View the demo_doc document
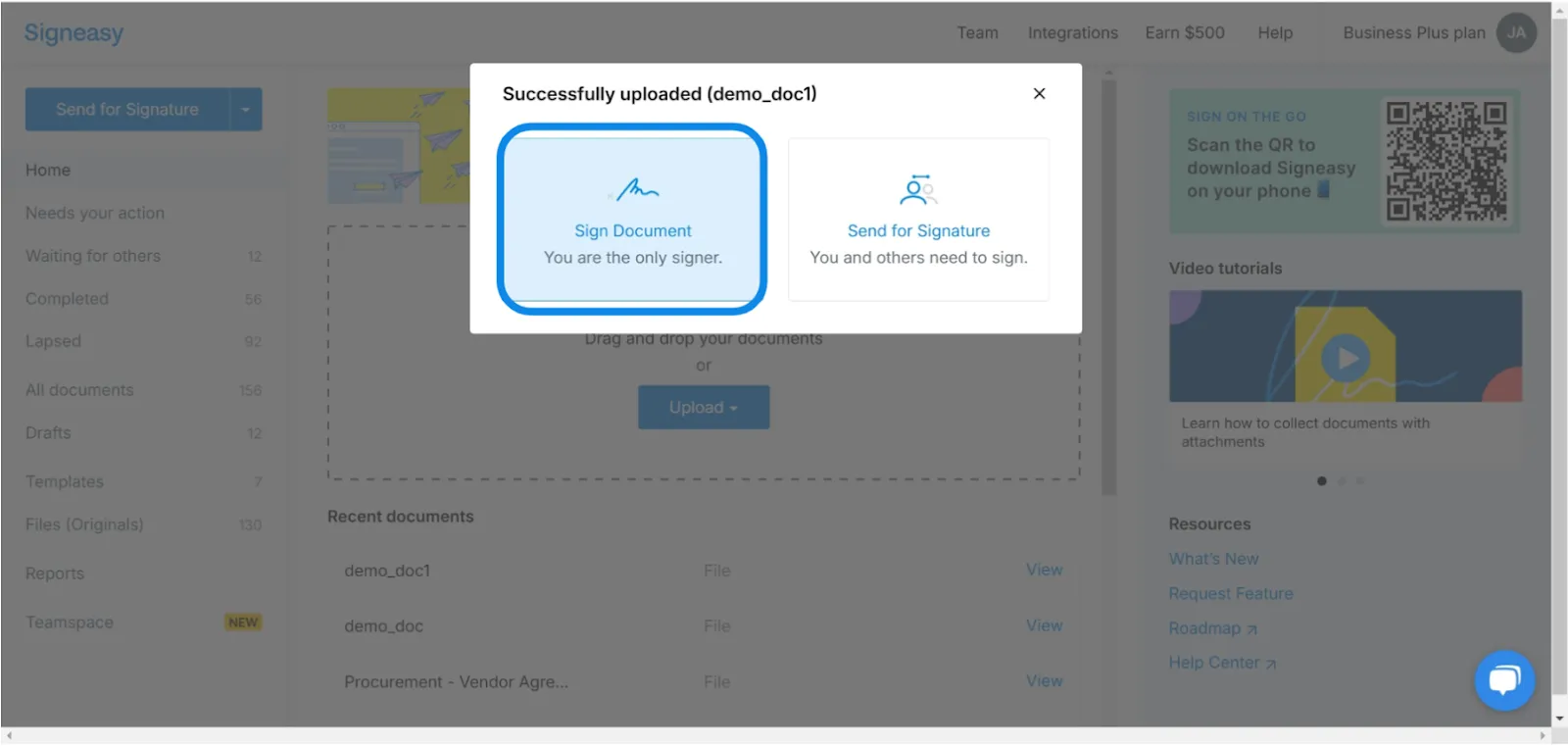This screenshot has width=1568, height=746. 1044,625
